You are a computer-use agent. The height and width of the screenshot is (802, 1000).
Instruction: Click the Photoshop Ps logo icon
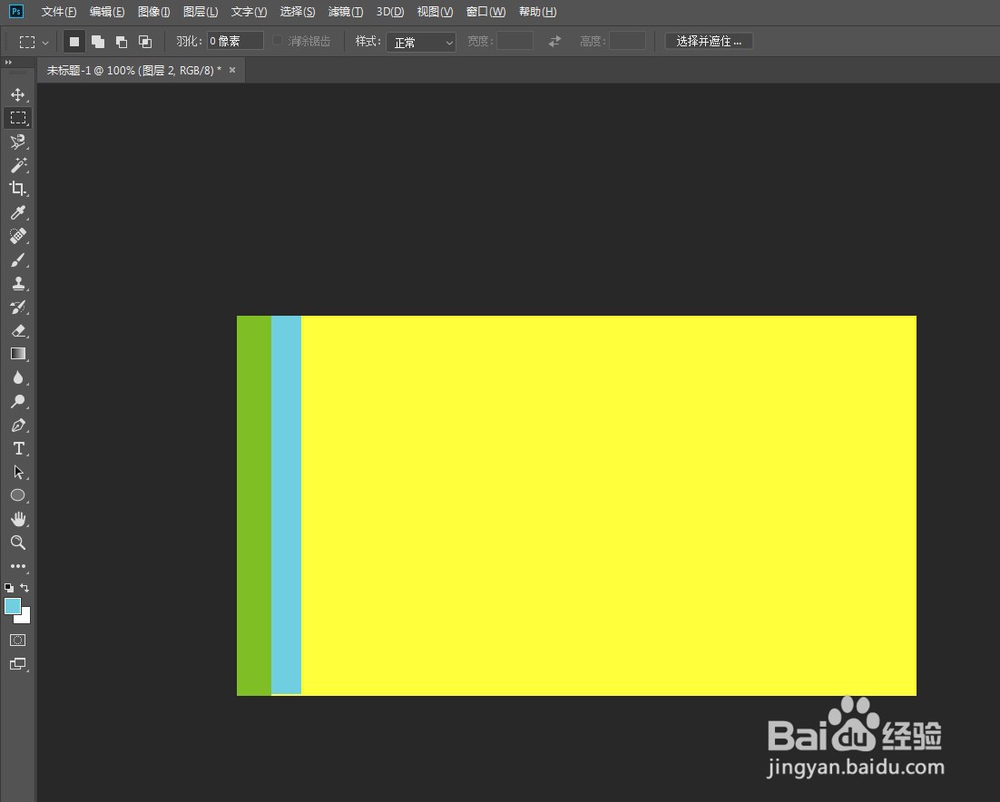[x=16, y=11]
